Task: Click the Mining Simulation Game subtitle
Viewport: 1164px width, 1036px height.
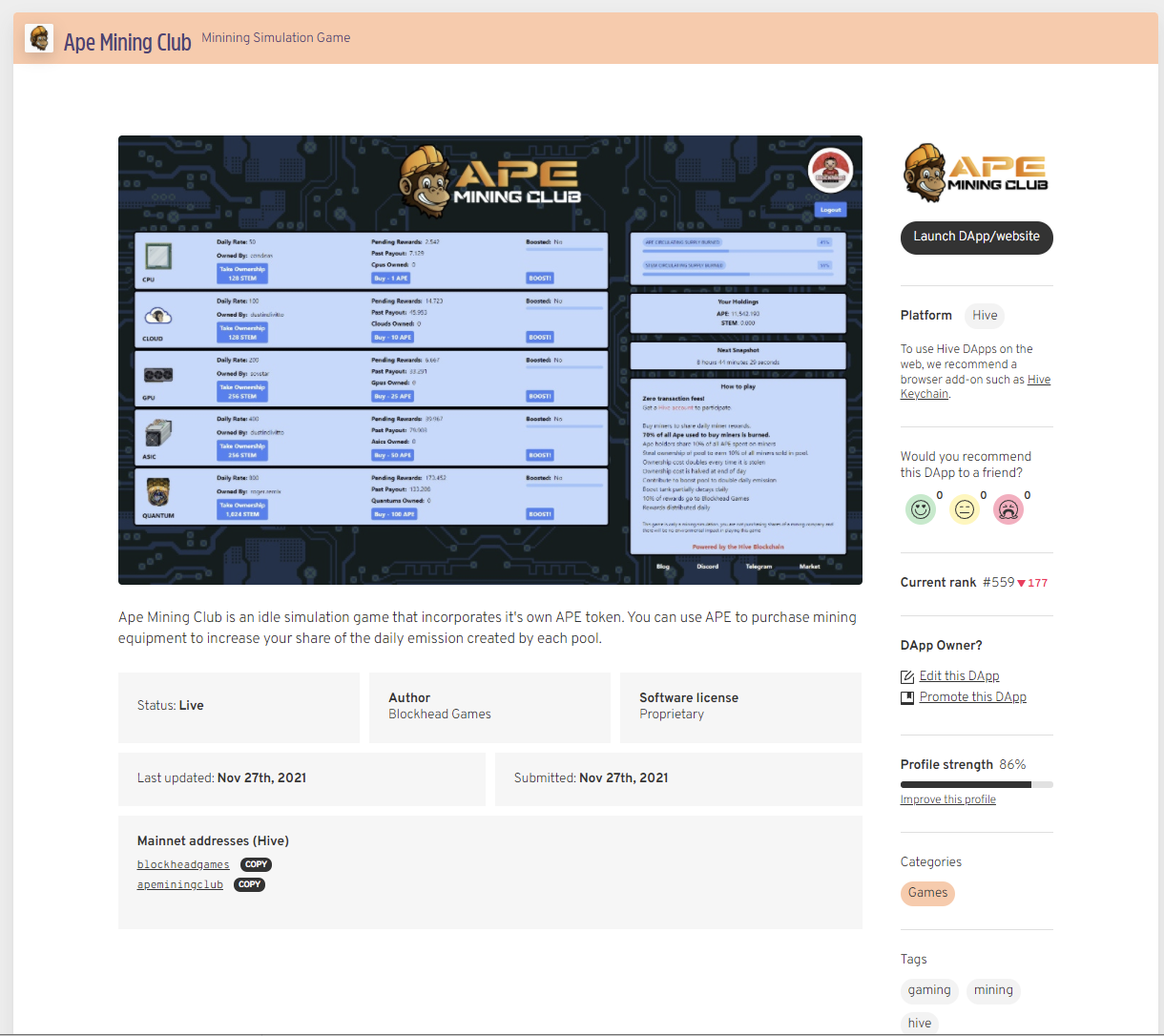Action: pos(276,38)
